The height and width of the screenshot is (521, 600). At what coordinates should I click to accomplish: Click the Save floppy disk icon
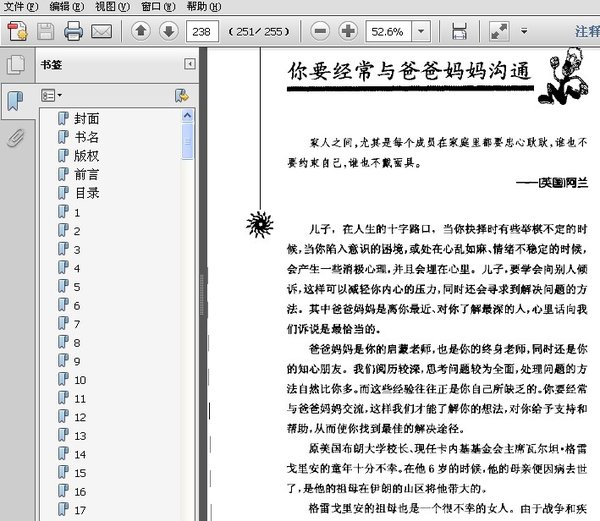pos(46,31)
